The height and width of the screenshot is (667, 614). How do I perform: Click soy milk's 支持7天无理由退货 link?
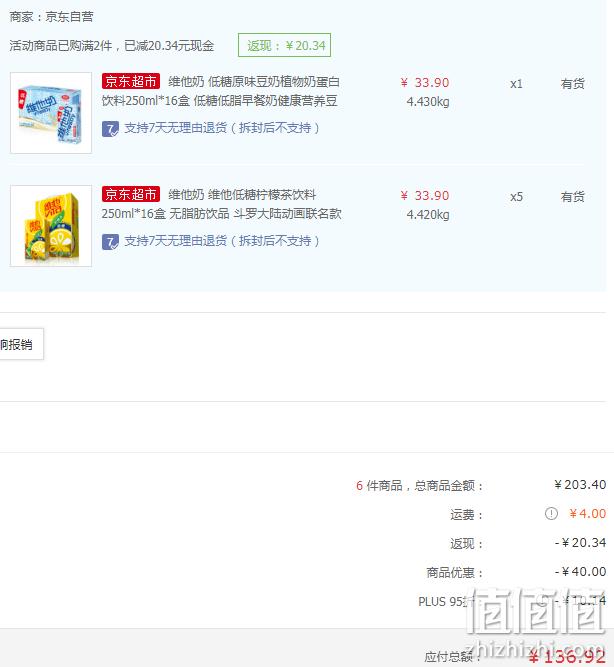222,128
